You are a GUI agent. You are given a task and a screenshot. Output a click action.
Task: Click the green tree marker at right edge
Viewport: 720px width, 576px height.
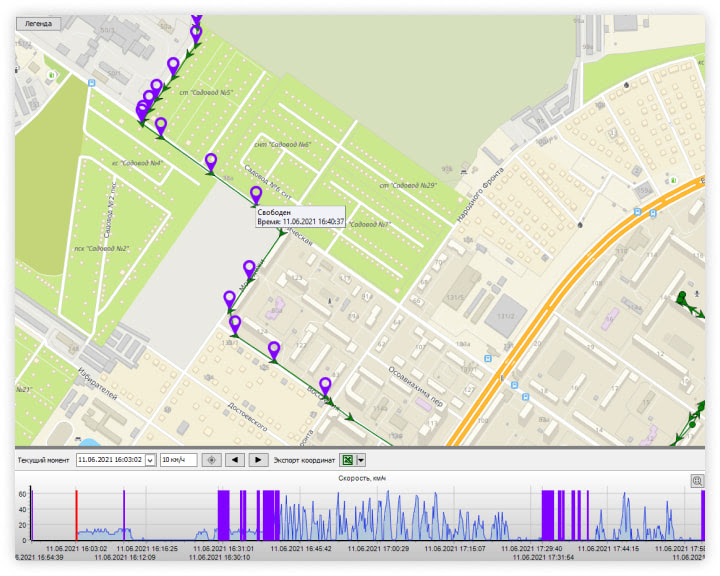tap(683, 297)
